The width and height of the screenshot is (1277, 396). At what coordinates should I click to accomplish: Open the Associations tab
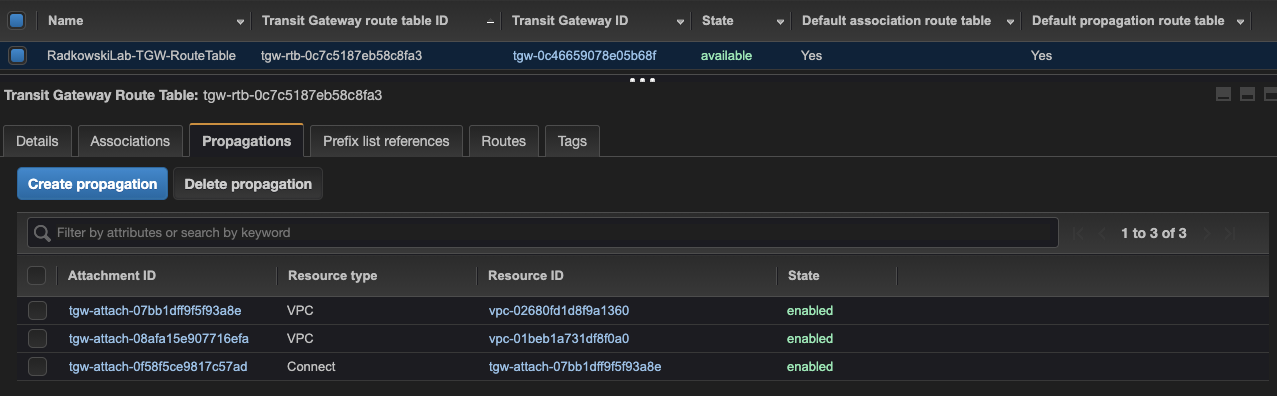tap(130, 141)
